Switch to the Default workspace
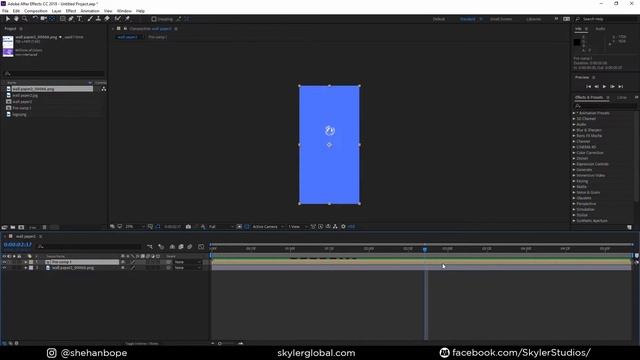This screenshot has height=360, width=640. [439, 19]
